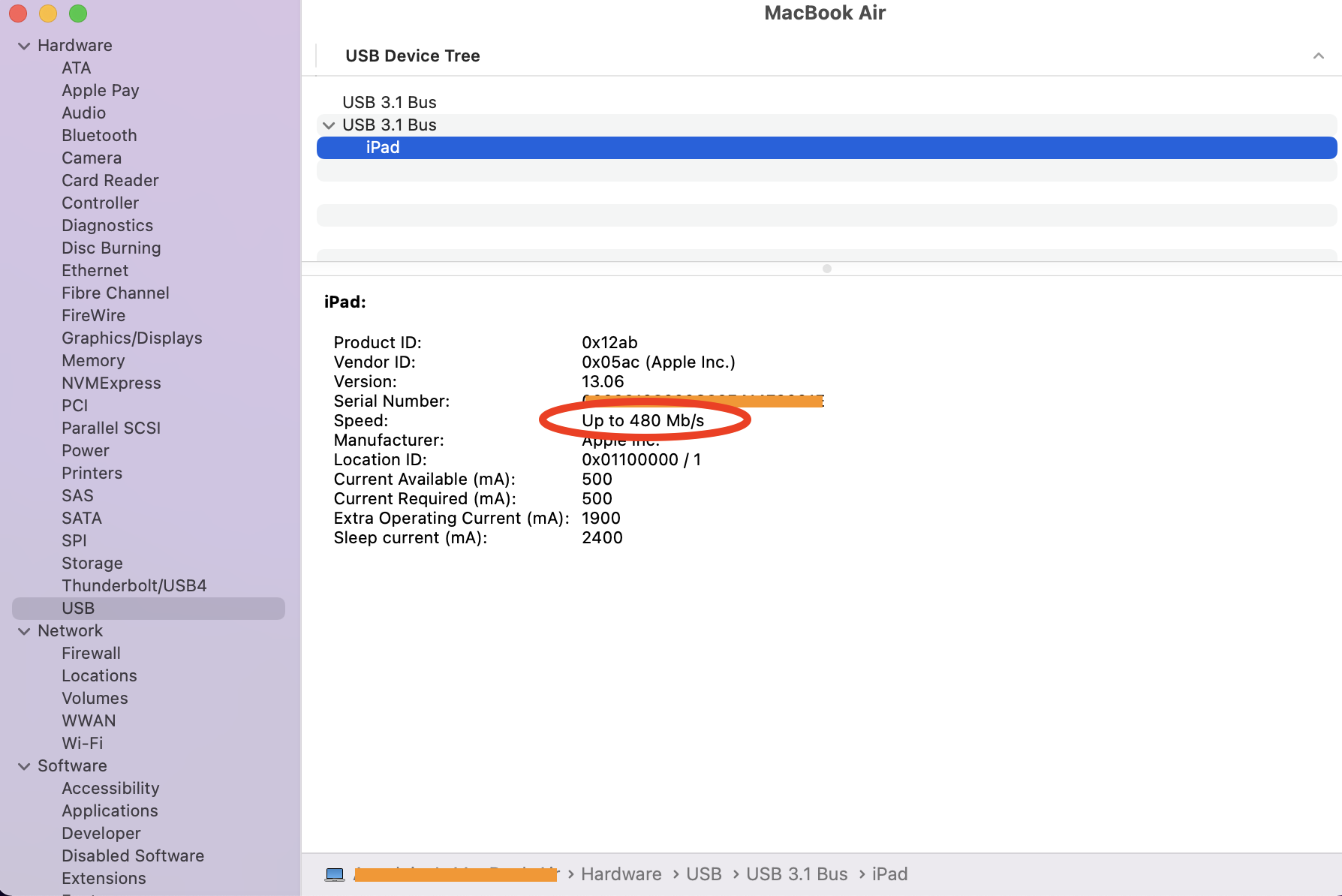
Task: Click Hardware in the path bar
Action: point(621,874)
